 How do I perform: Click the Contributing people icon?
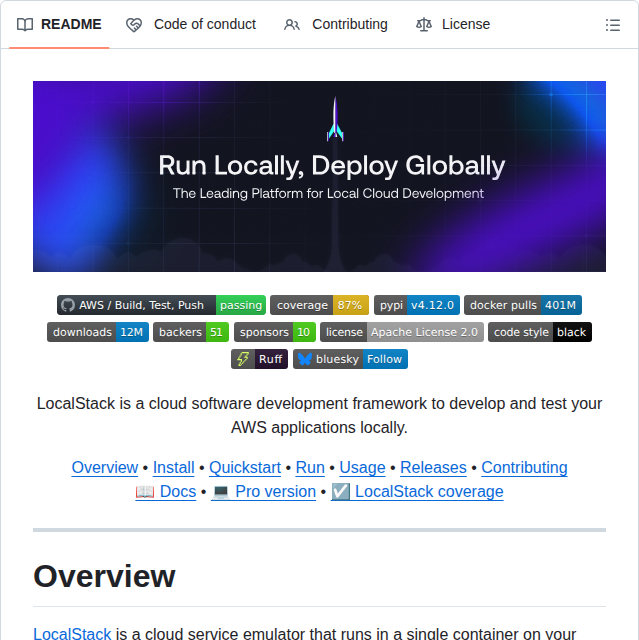[292, 25]
